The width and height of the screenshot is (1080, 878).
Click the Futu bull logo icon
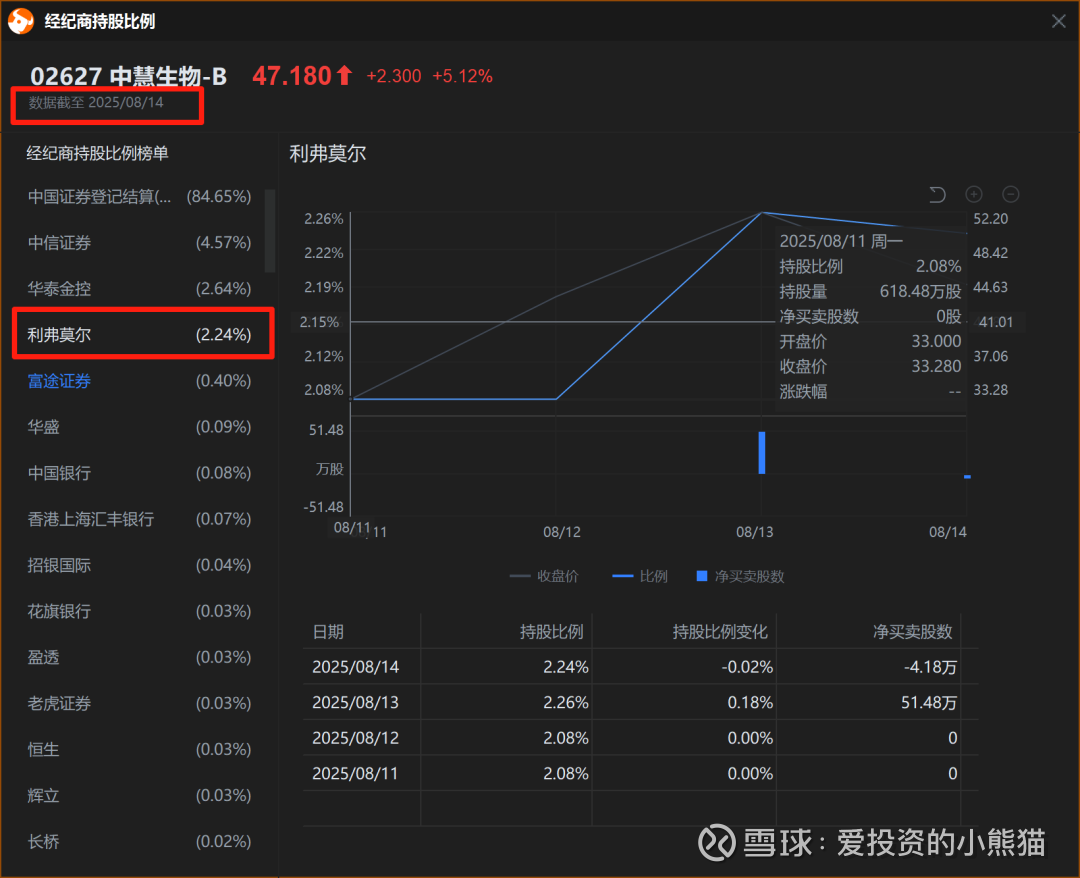(21, 21)
